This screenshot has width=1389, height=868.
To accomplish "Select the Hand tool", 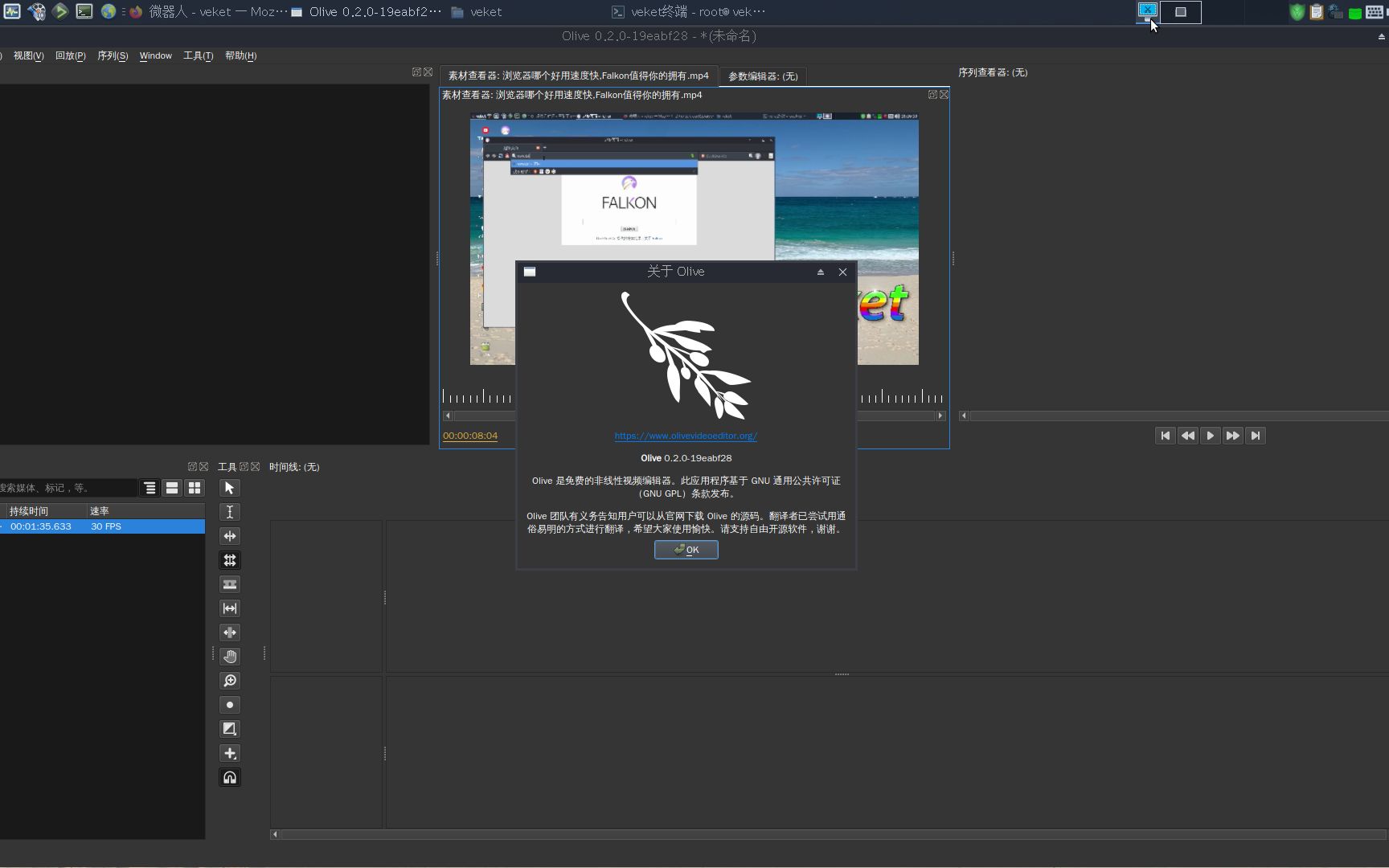I will pyautogui.click(x=230, y=657).
